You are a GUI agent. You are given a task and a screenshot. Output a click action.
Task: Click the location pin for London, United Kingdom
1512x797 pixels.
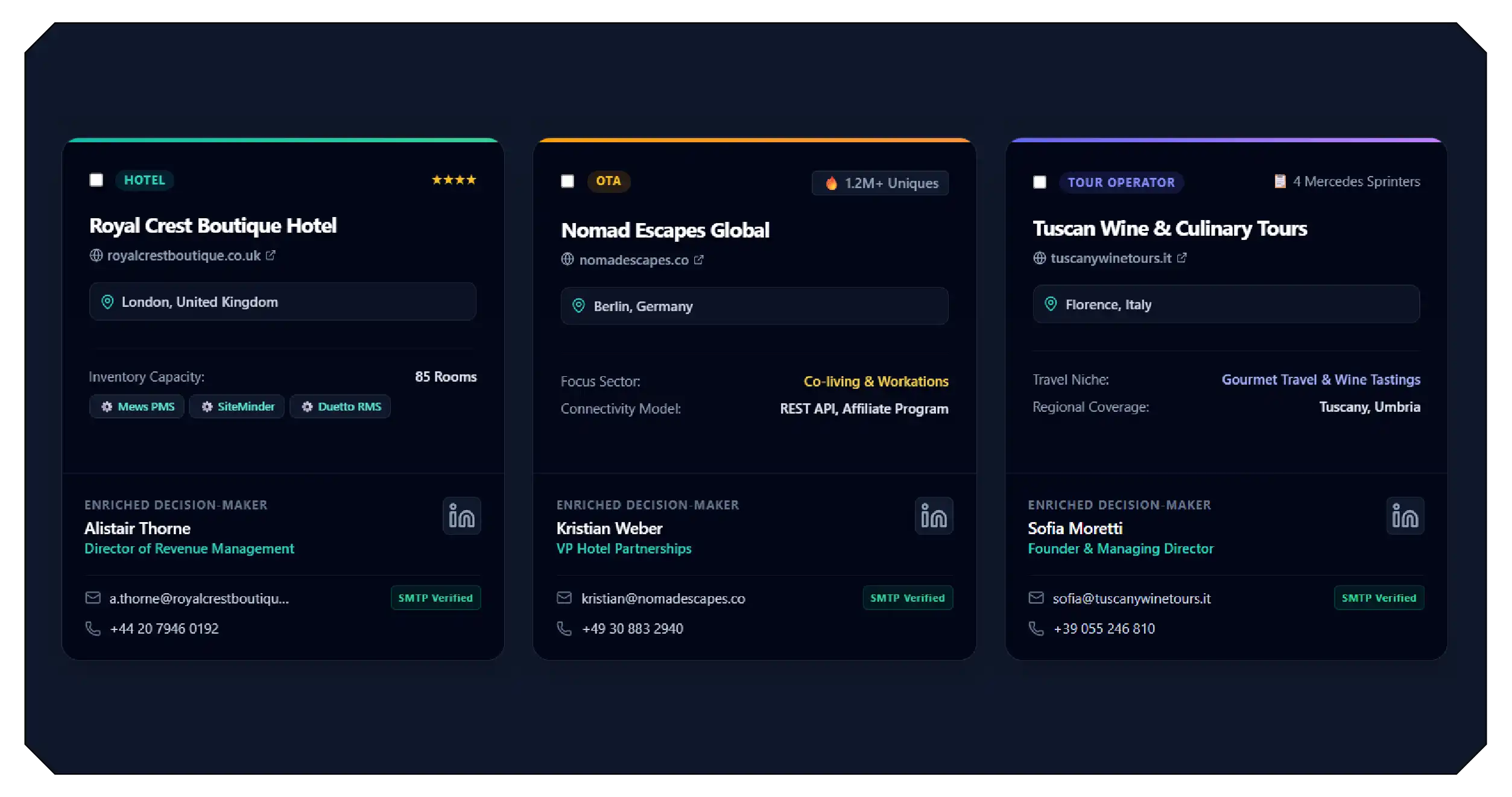(107, 302)
